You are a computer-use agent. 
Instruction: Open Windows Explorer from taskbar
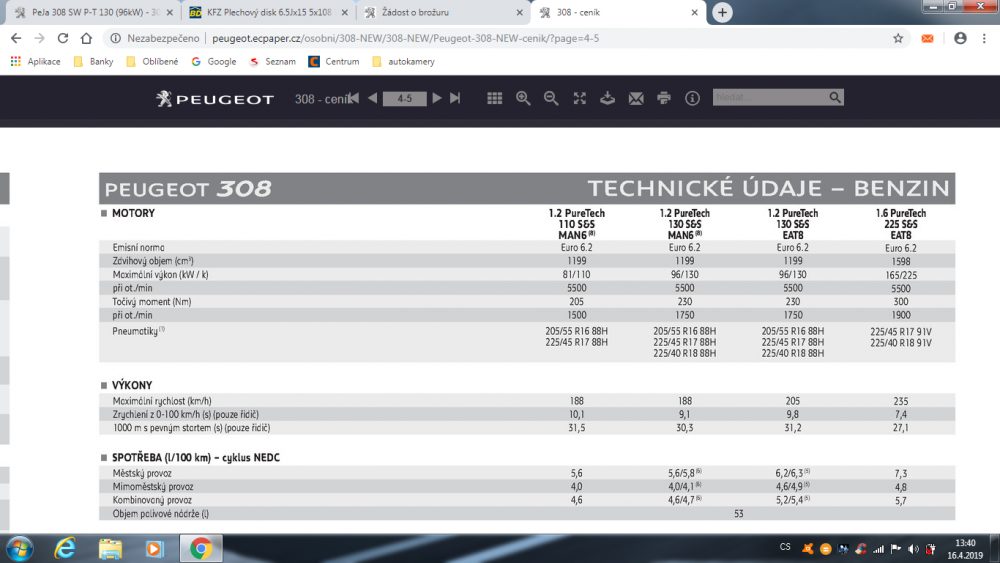110,548
